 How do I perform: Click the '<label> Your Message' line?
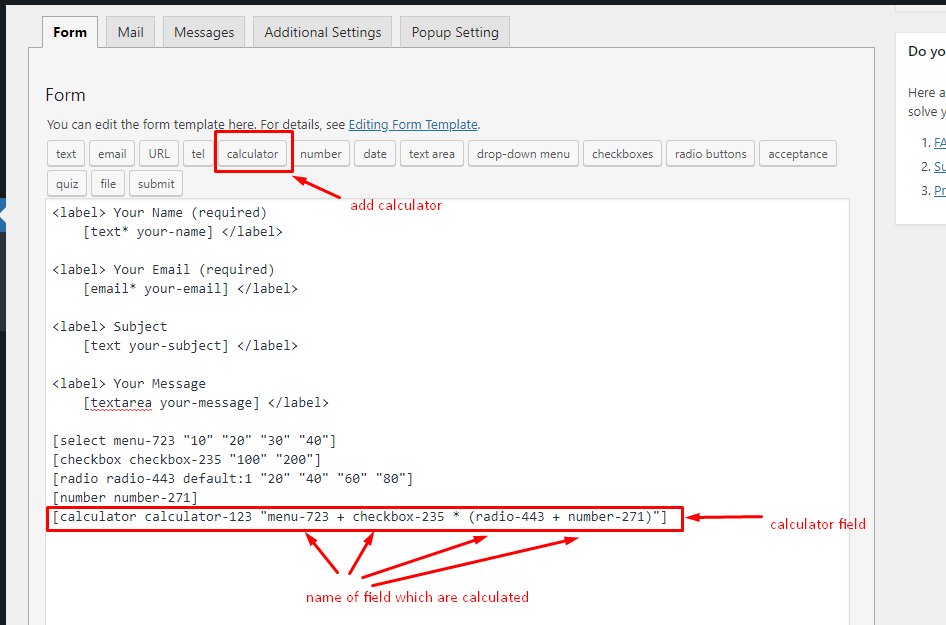(129, 384)
